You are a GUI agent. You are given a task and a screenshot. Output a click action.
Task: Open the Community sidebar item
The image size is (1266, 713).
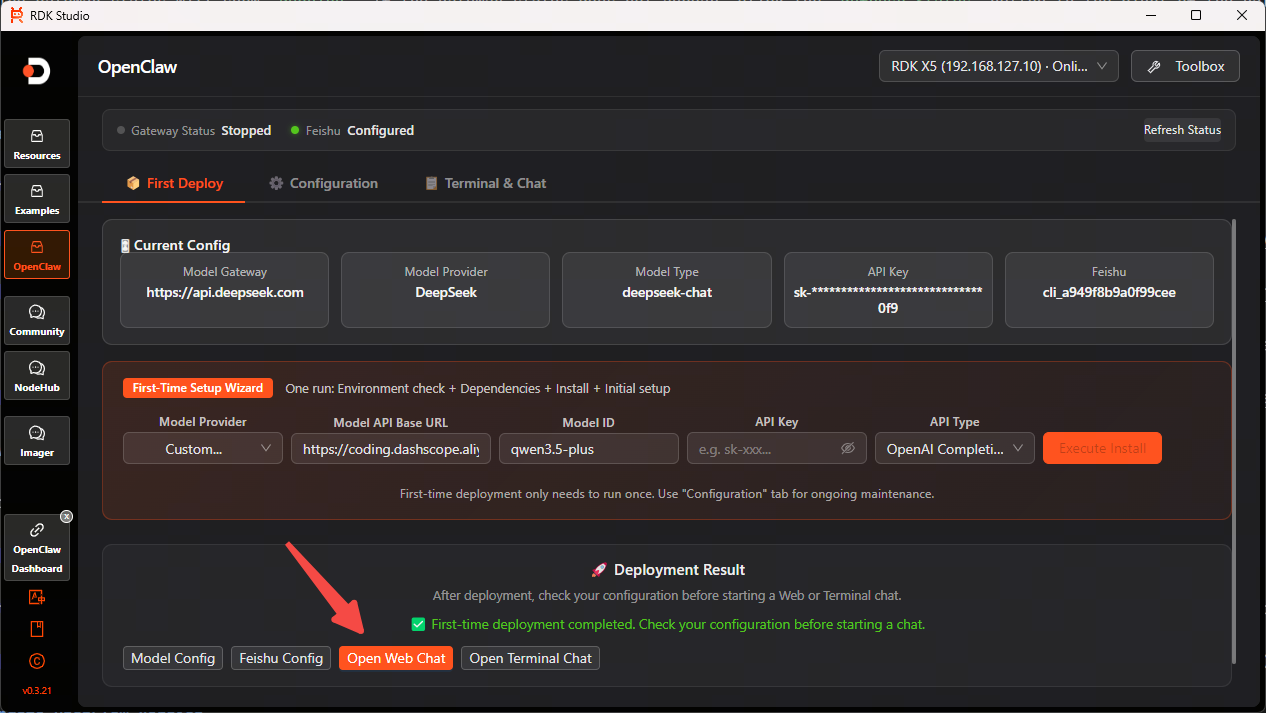[37, 320]
